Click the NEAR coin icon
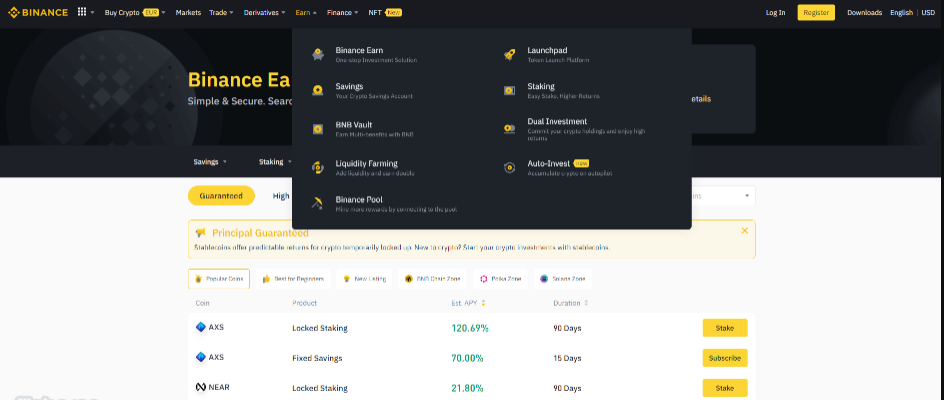This screenshot has width=944, height=400. click(201, 387)
